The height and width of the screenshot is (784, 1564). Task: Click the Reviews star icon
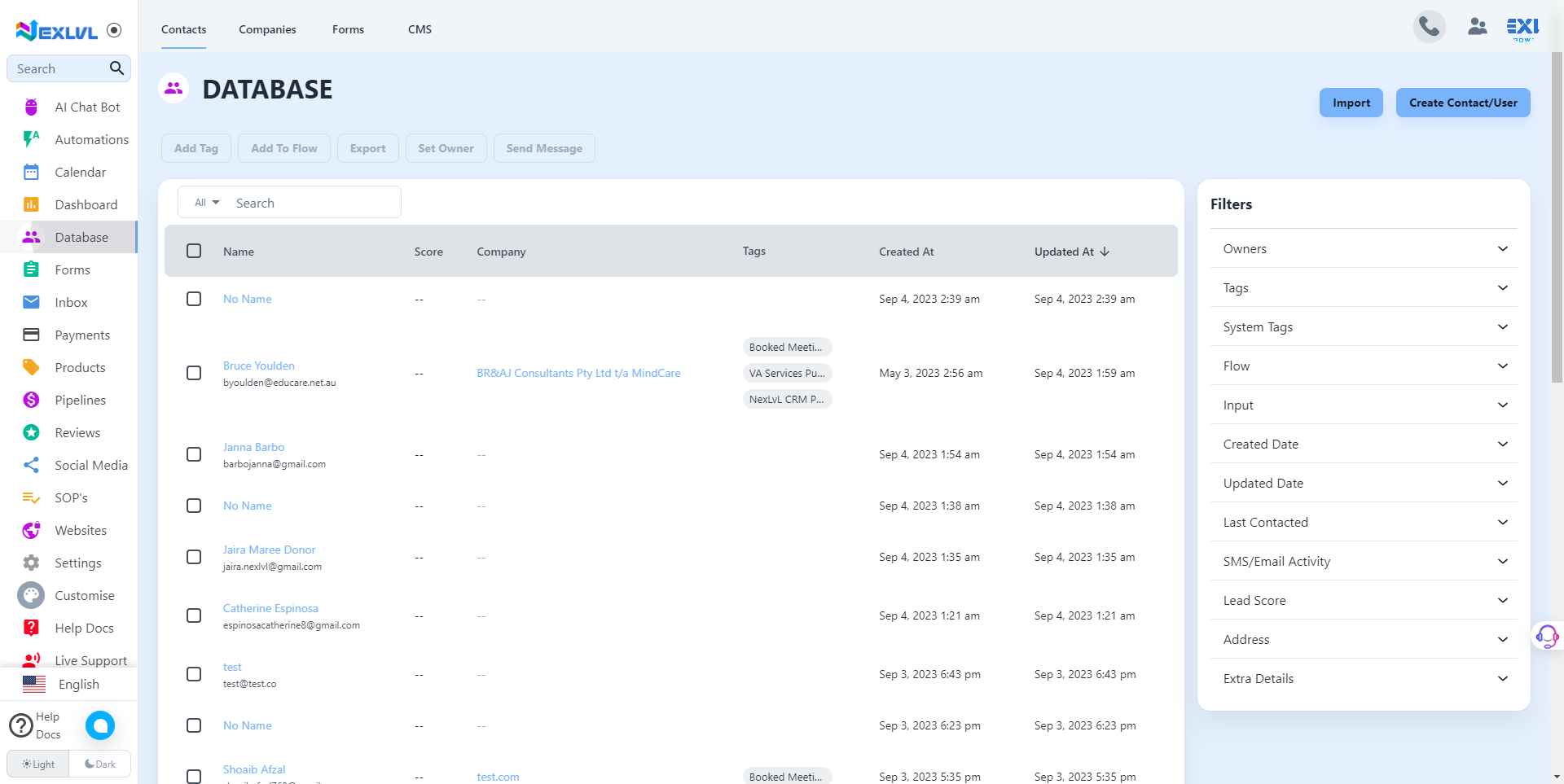(31, 432)
